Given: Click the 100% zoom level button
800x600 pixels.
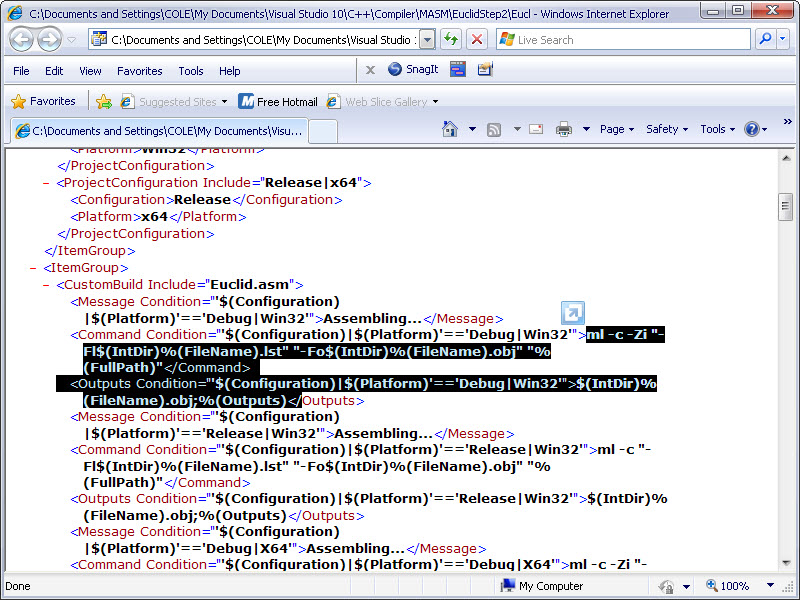Looking at the screenshot, I should [728, 586].
